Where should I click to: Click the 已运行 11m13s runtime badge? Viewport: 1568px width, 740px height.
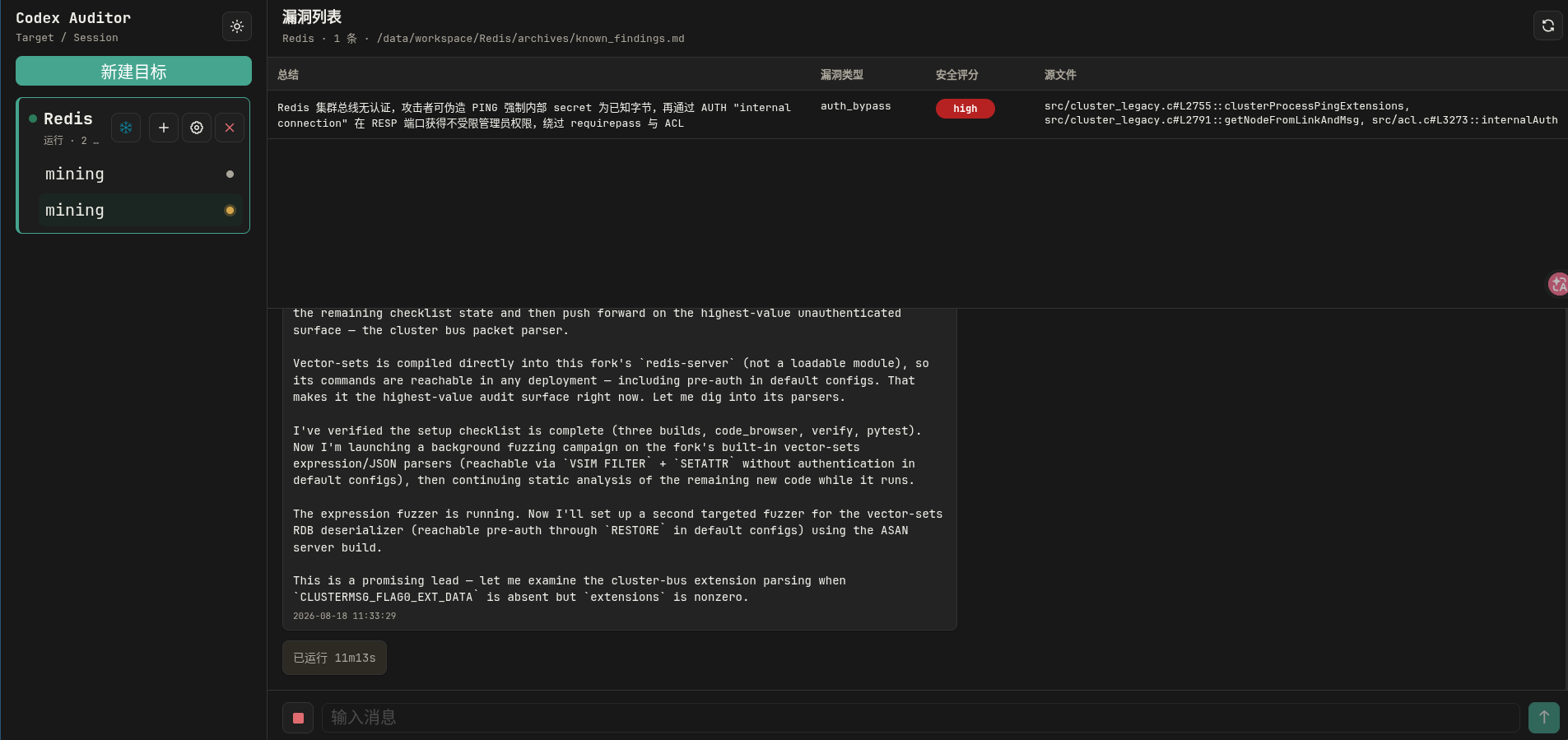[334, 658]
